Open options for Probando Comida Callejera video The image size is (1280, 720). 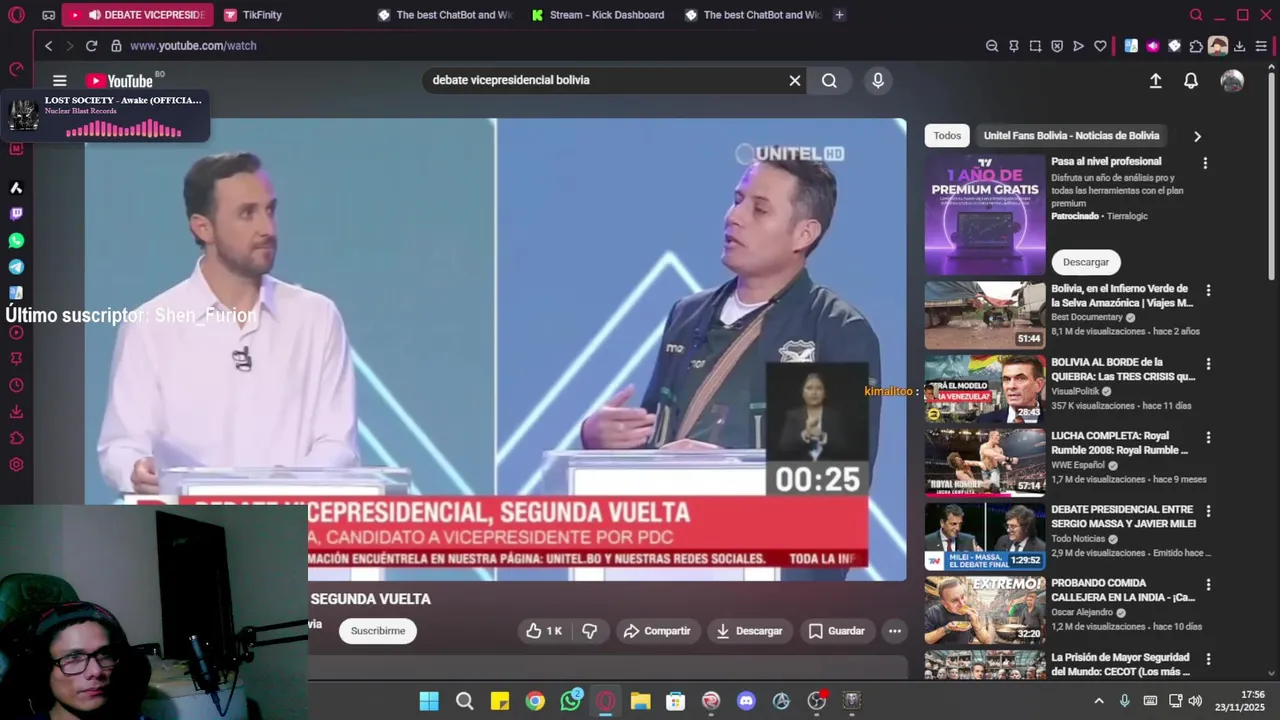pyautogui.click(x=1208, y=585)
